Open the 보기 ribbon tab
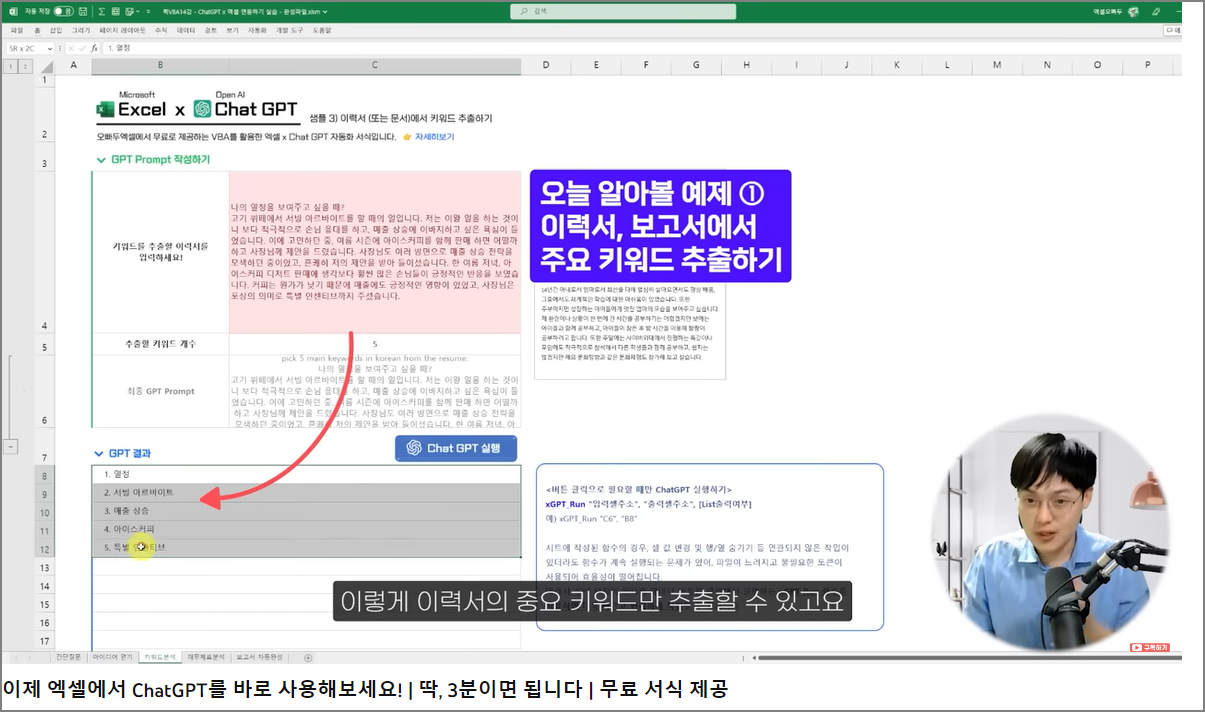This screenshot has width=1205, height=712. click(x=233, y=30)
